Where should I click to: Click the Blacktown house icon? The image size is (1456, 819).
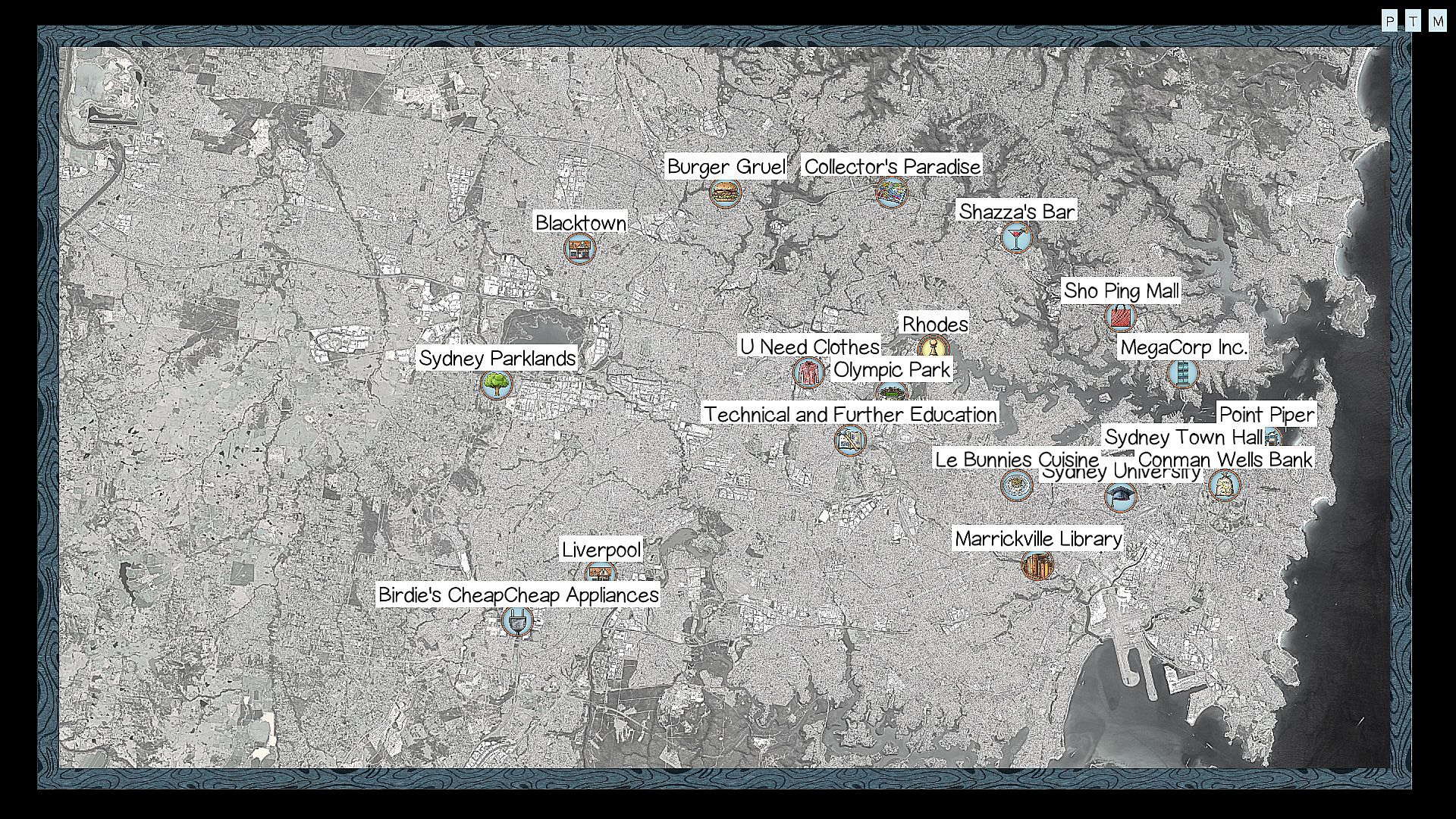pos(580,249)
